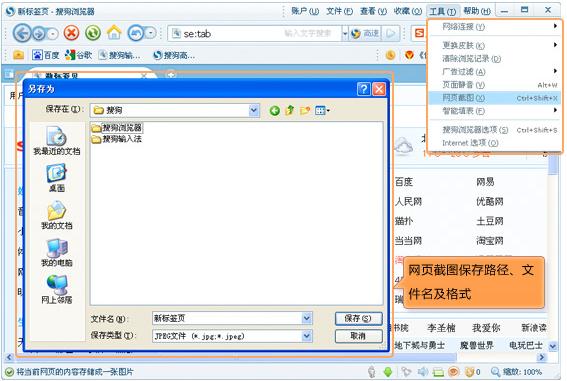Go up one folder level in dialog
The image size is (567, 381).
290,110
